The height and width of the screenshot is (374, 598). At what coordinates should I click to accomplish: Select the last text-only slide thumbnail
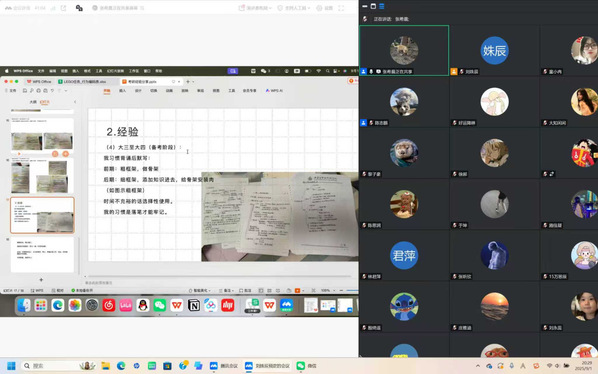tap(42, 254)
